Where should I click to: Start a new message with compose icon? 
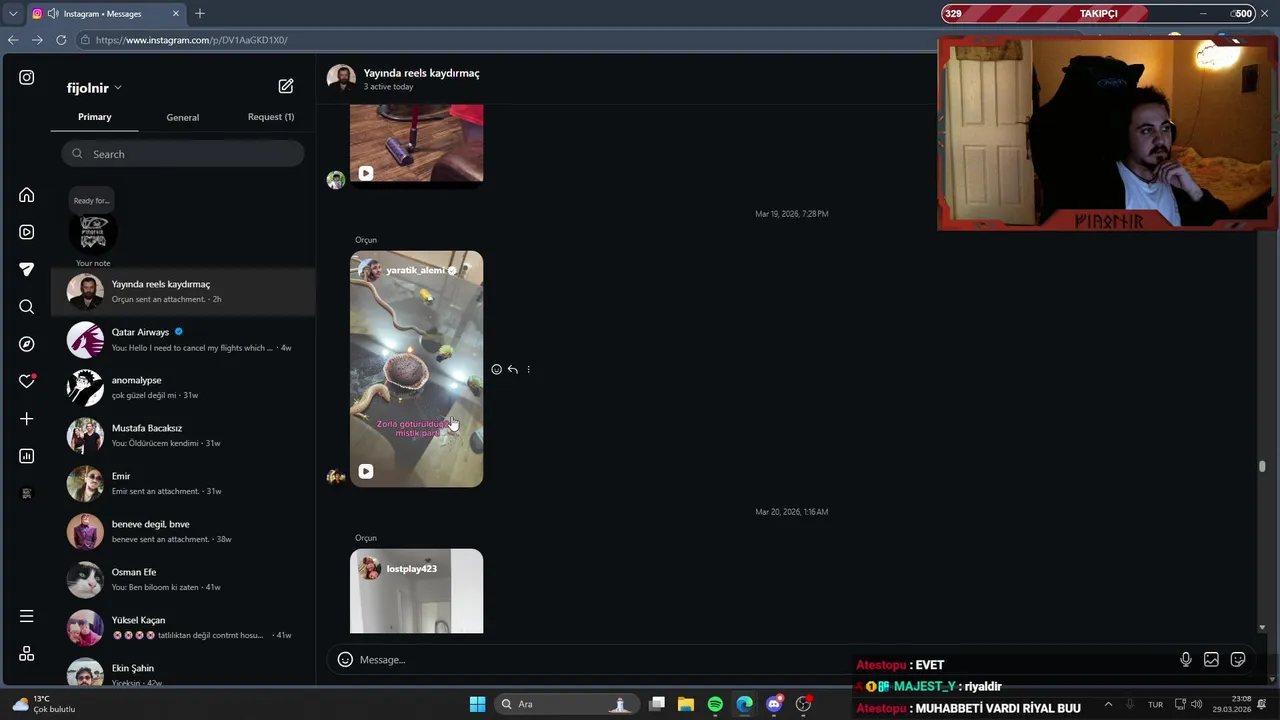point(286,87)
